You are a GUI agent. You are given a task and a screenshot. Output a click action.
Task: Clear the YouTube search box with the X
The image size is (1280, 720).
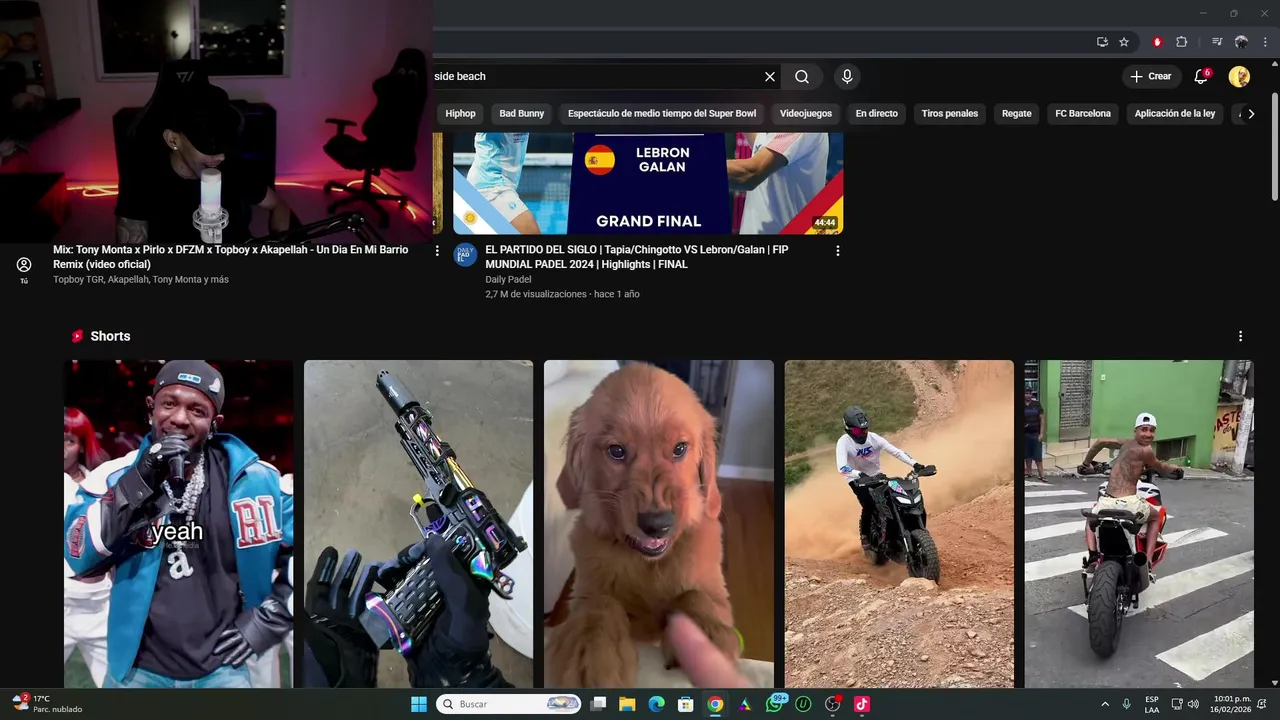click(770, 77)
